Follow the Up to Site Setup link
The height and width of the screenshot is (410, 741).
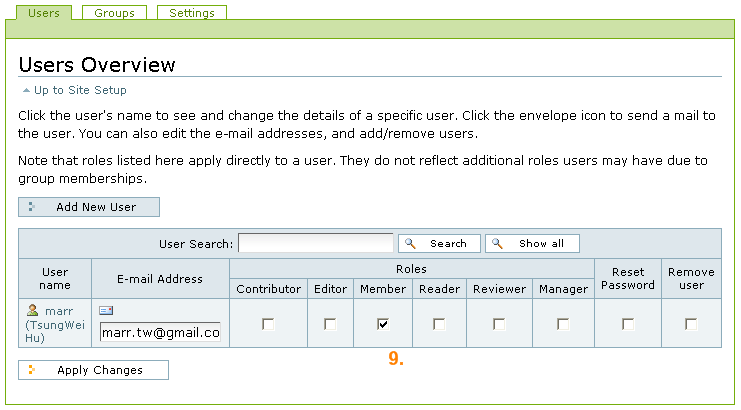pyautogui.click(x=80, y=90)
